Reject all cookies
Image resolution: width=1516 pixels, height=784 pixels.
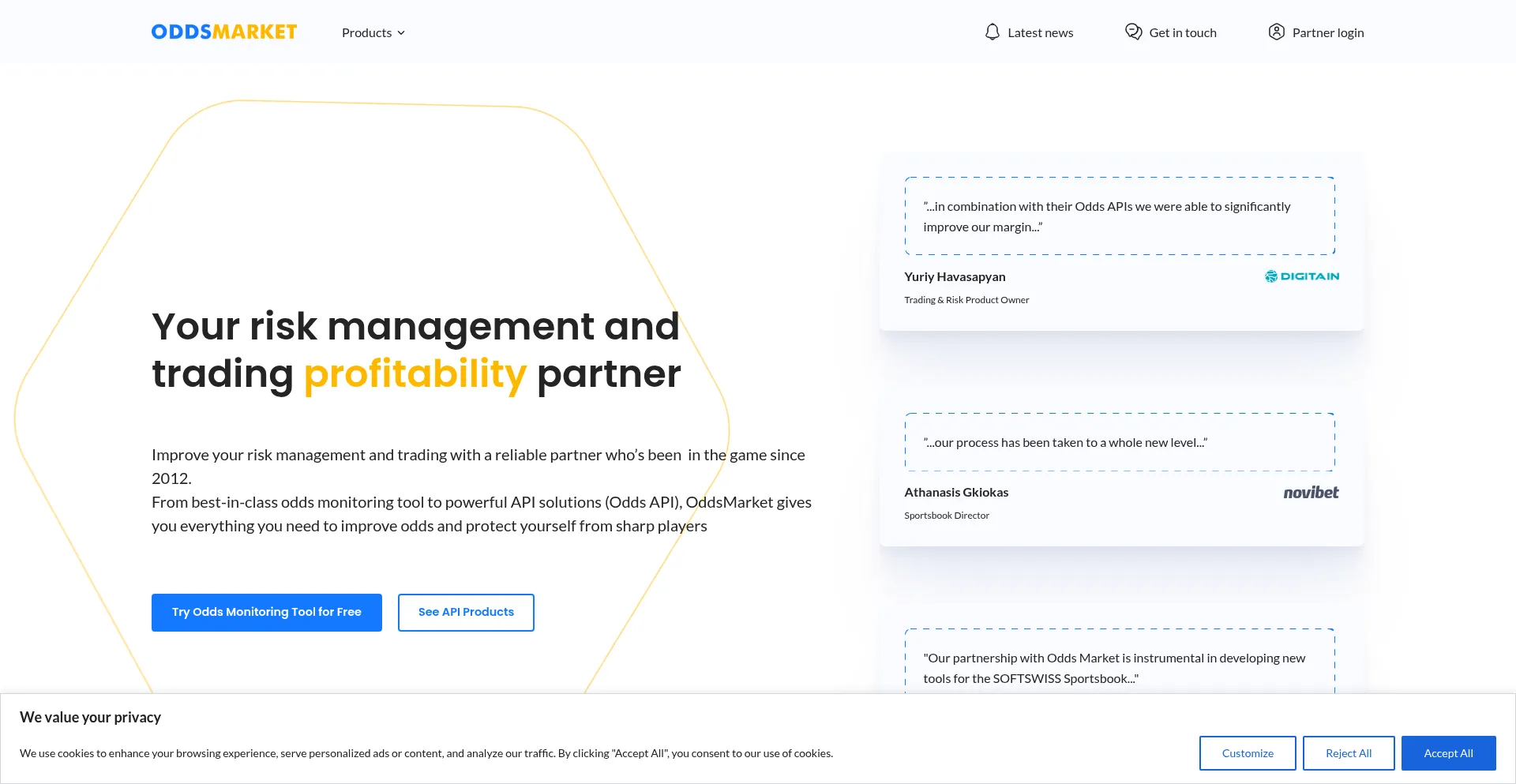click(1349, 753)
